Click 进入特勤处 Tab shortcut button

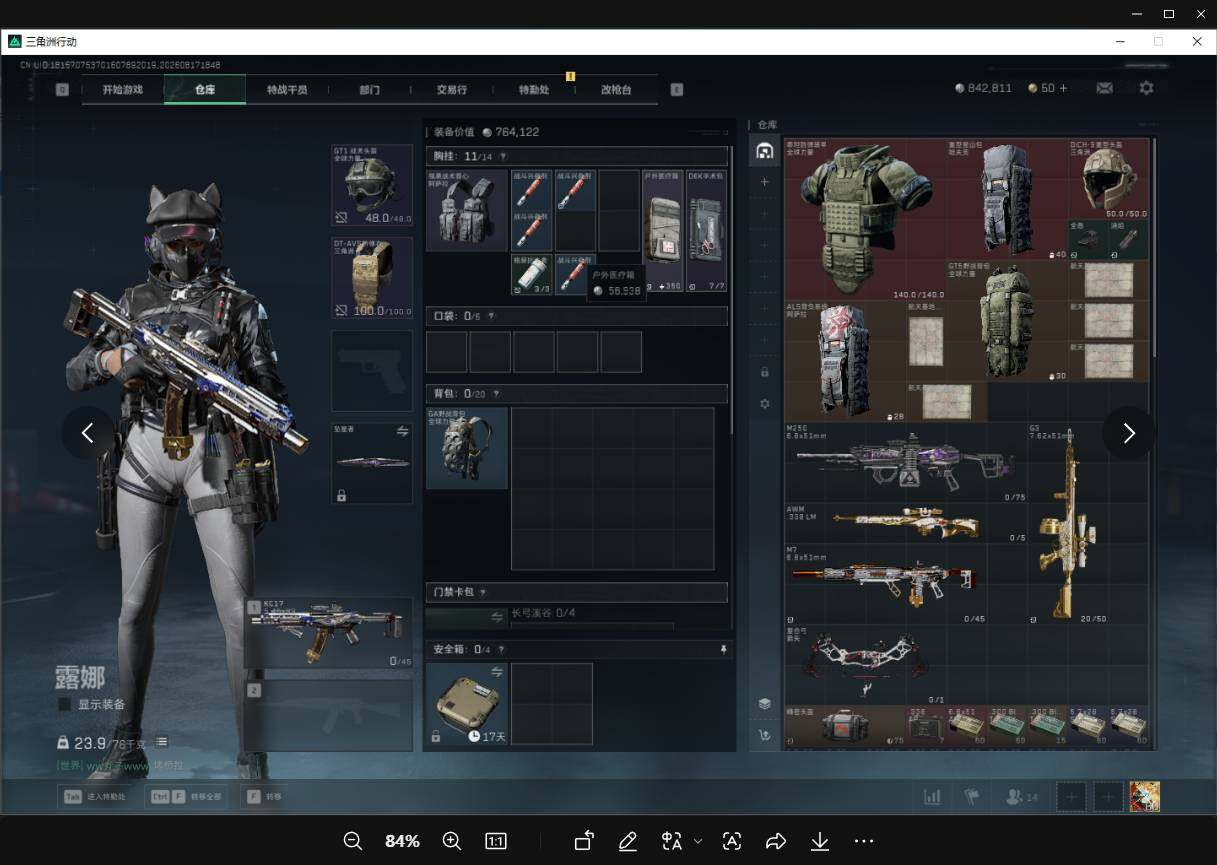(96, 797)
